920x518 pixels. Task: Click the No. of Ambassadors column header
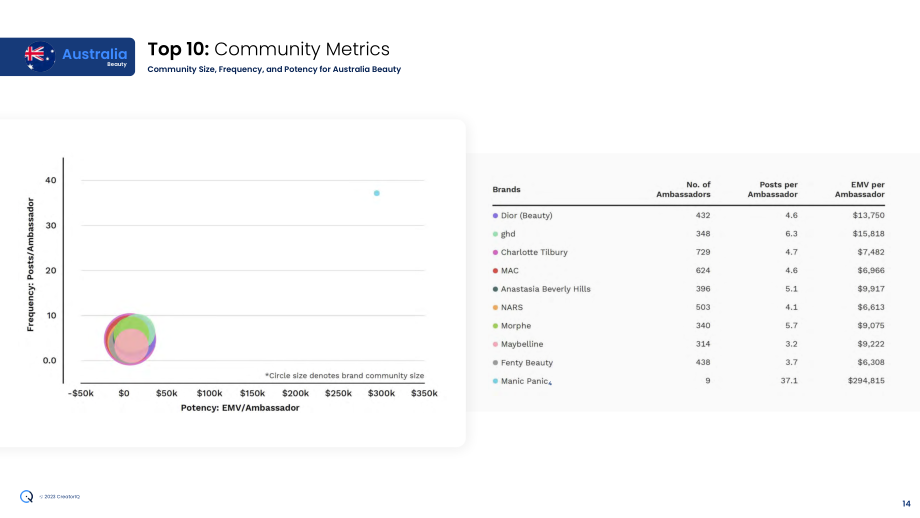[683, 189]
